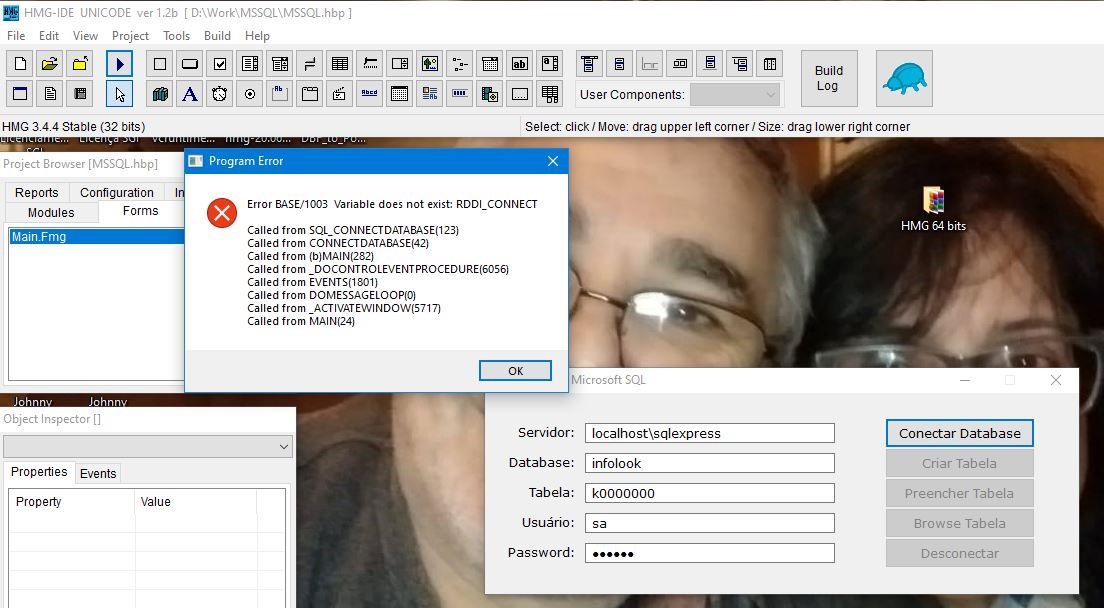Click the Browse Tabela button
Image resolution: width=1104 pixels, height=608 pixels.
[x=960, y=524]
